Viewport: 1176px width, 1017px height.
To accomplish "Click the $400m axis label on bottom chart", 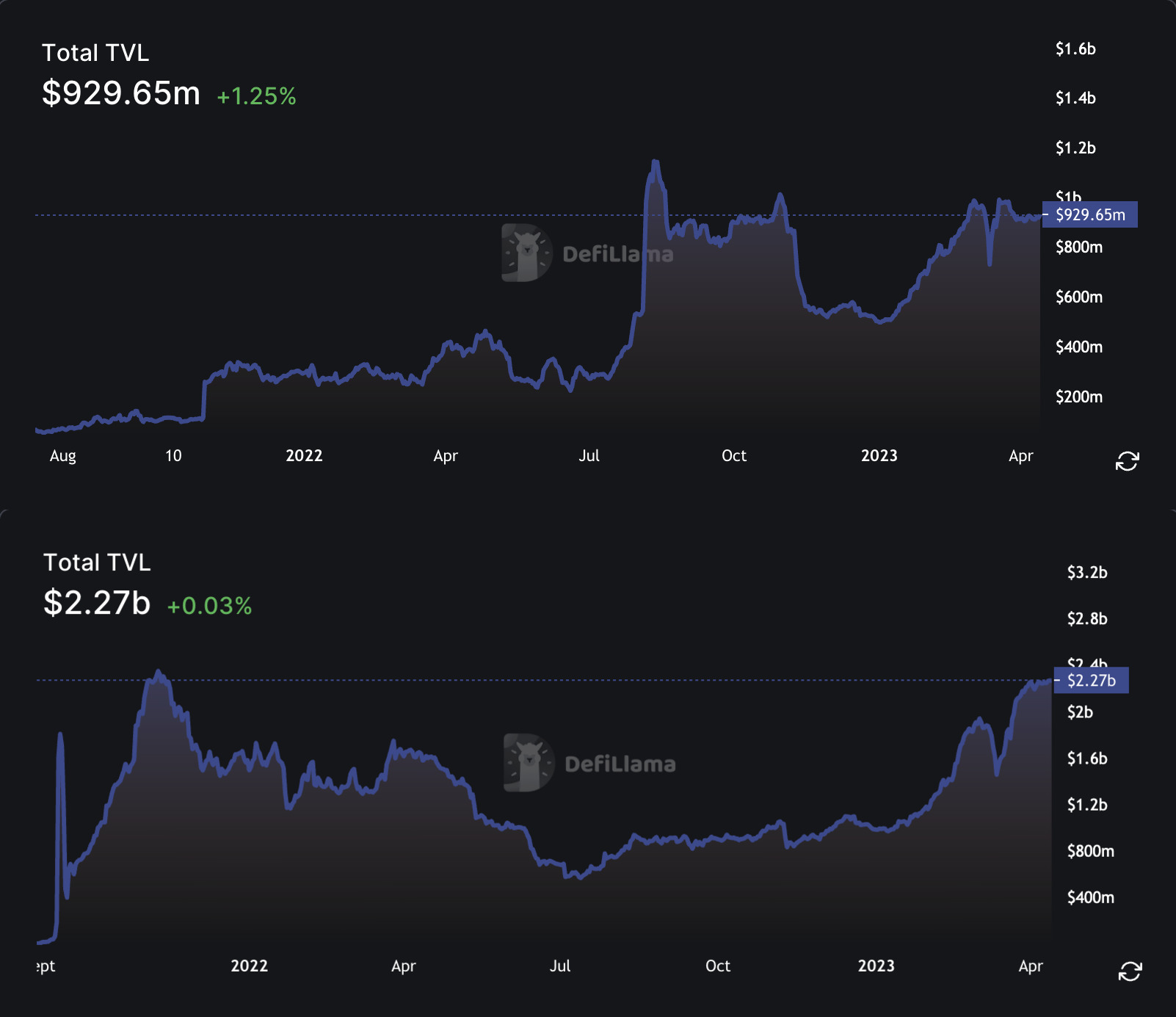I will coord(1092,897).
